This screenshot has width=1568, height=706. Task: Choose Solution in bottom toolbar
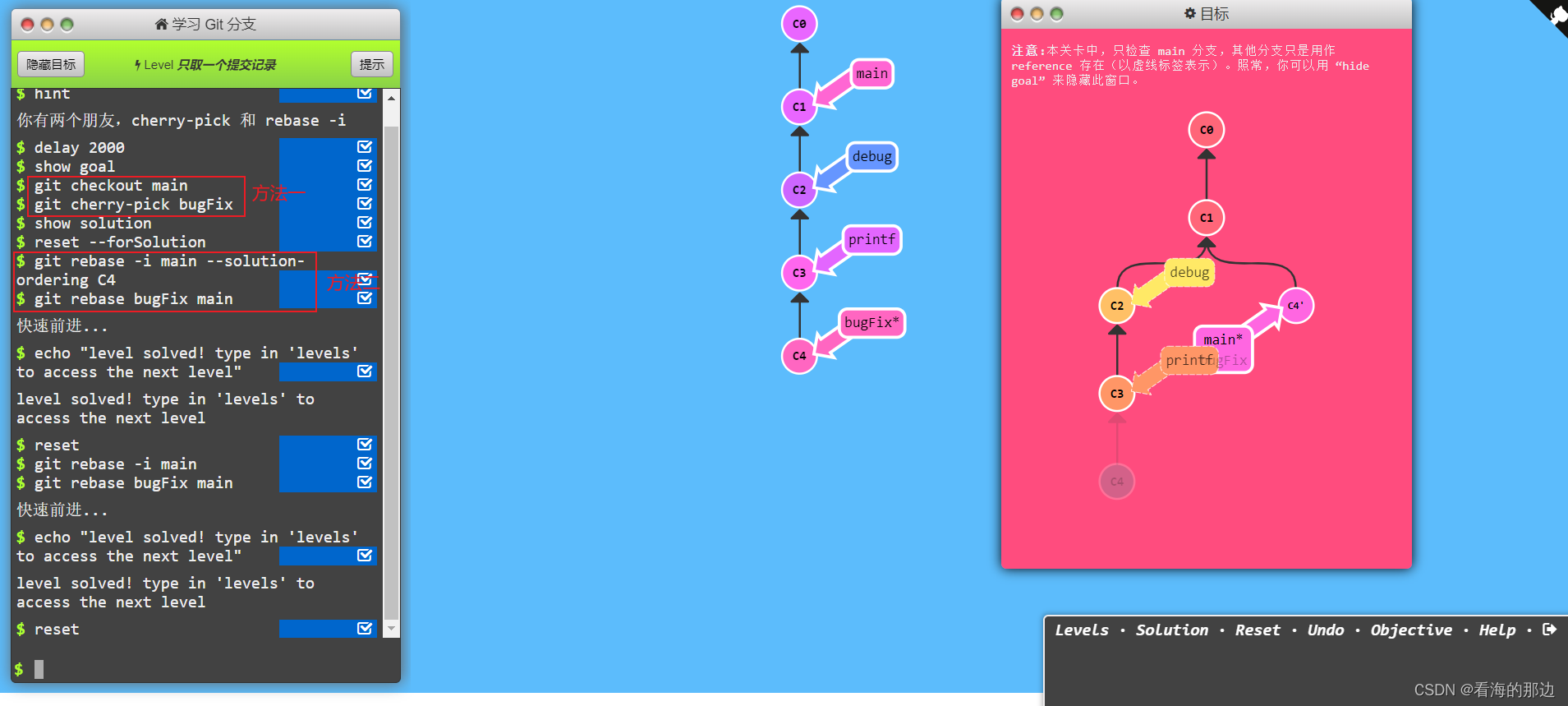point(1172,630)
